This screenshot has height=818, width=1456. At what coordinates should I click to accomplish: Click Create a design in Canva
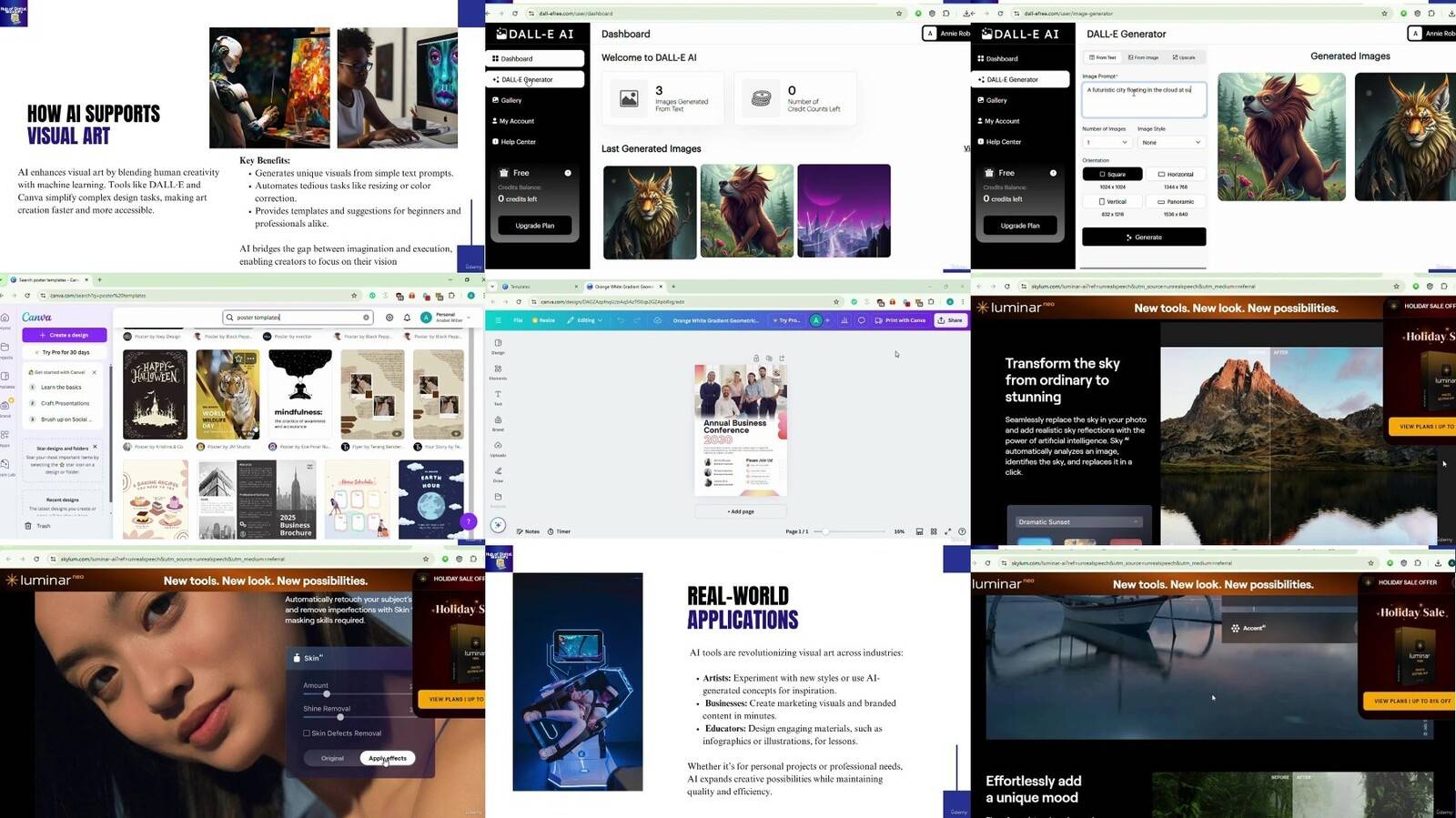(65, 335)
